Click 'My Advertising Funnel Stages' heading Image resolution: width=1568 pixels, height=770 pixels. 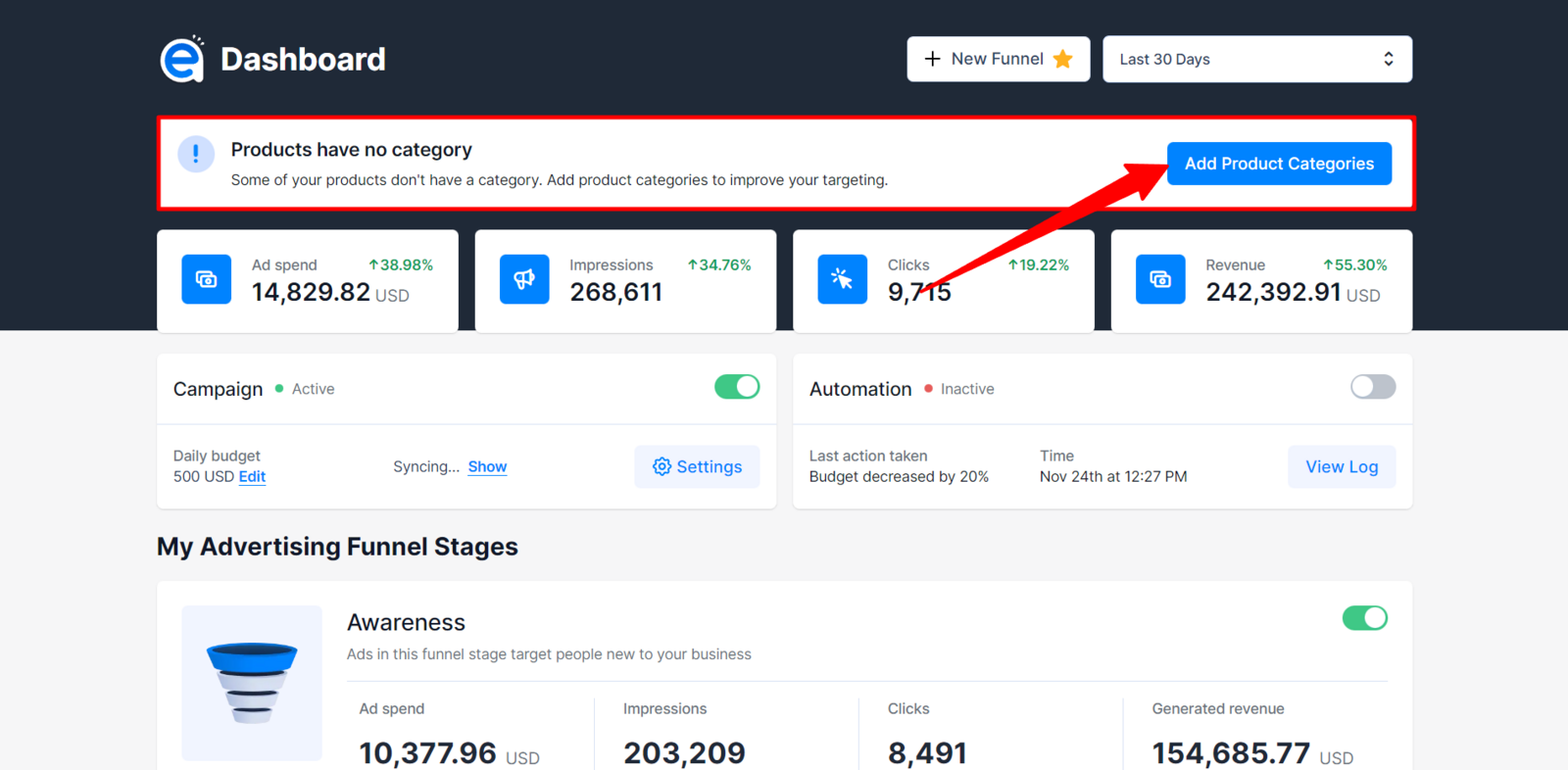(x=337, y=547)
